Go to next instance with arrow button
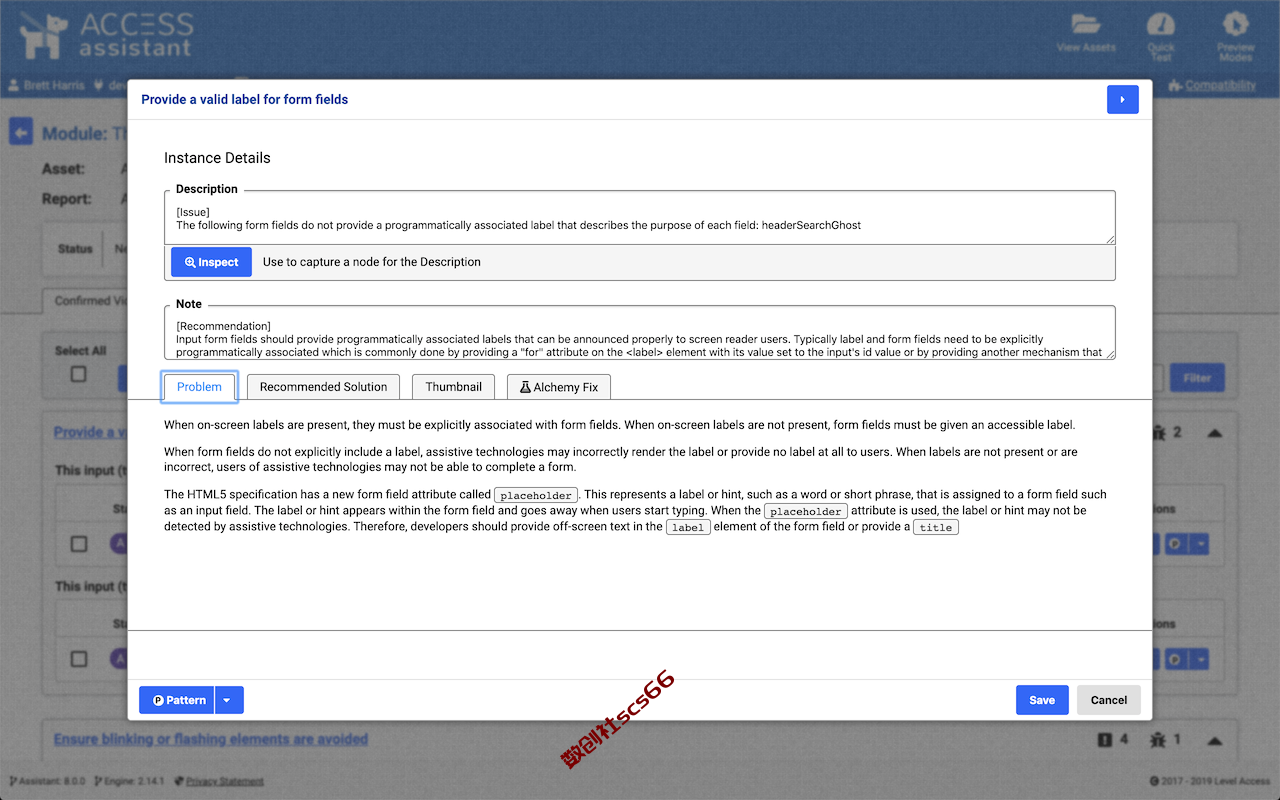This screenshot has width=1280, height=800. [x=1122, y=100]
